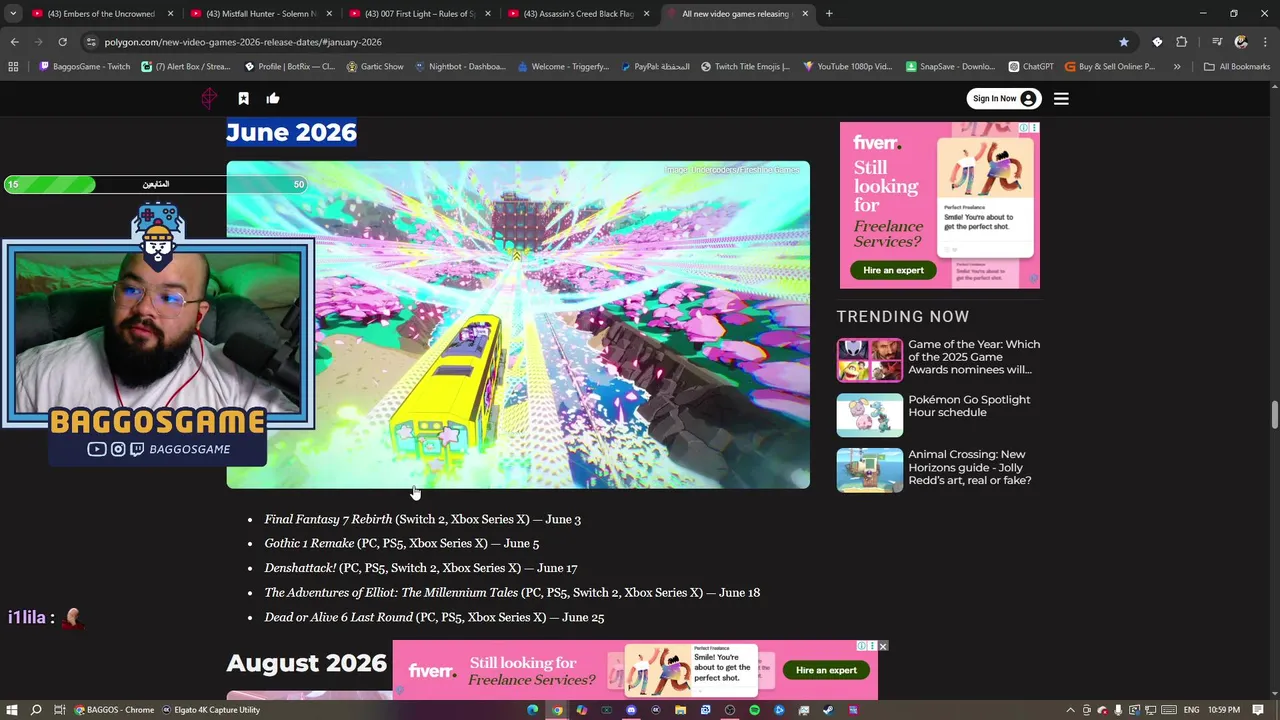Open Game of the Year trending article
Screen dimensions: 1280x720
pos(974,357)
